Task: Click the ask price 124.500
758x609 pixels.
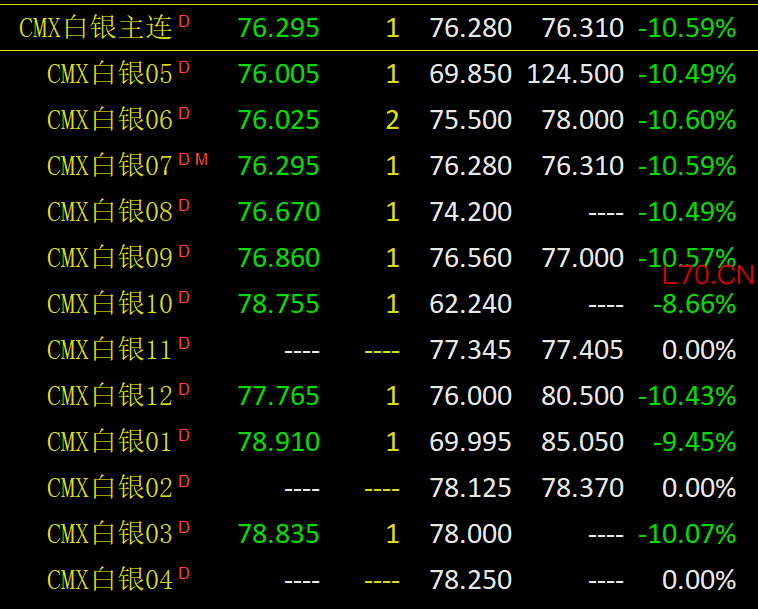Action: (x=575, y=74)
